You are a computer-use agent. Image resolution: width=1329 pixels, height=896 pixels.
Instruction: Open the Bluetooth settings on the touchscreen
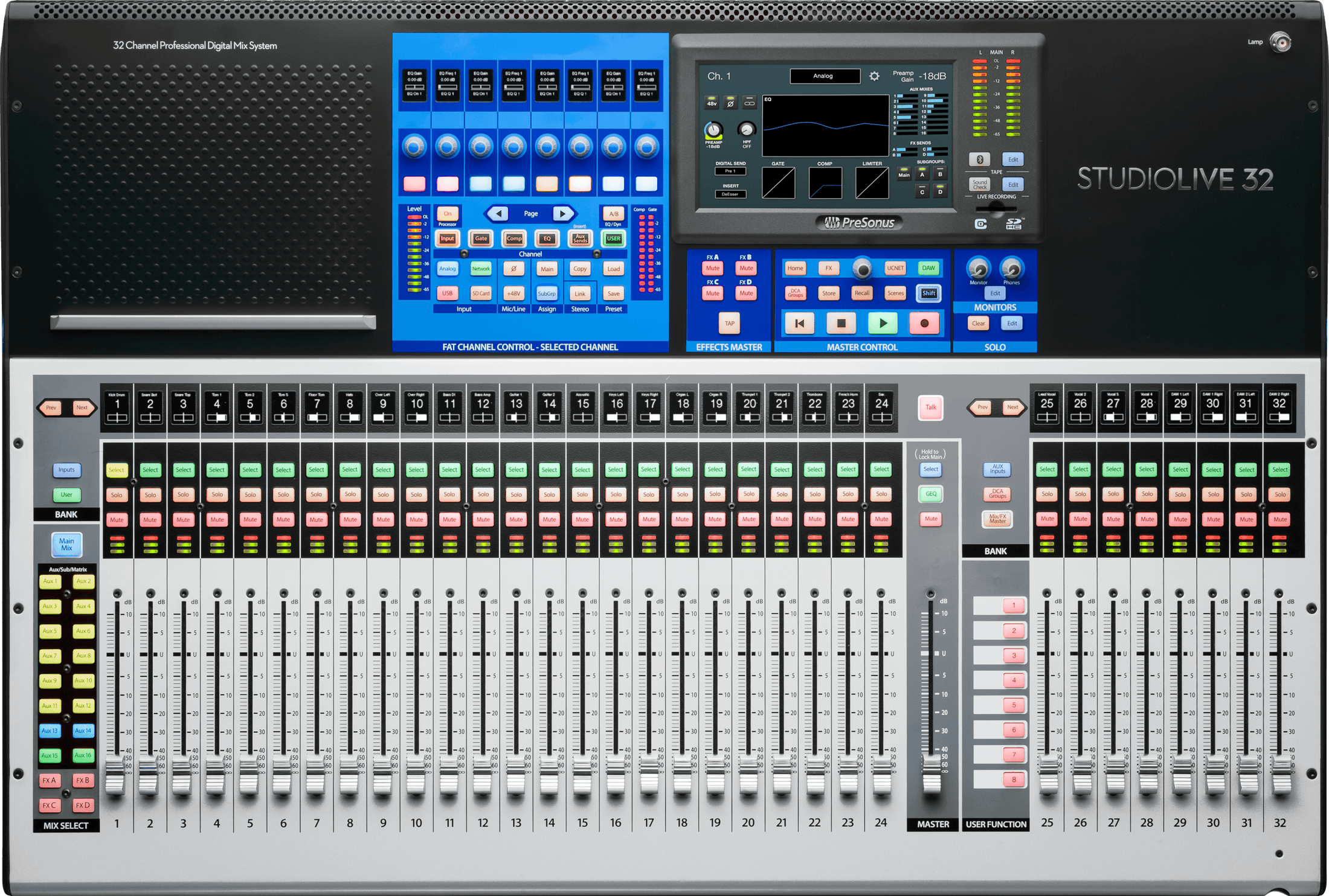coord(980,159)
